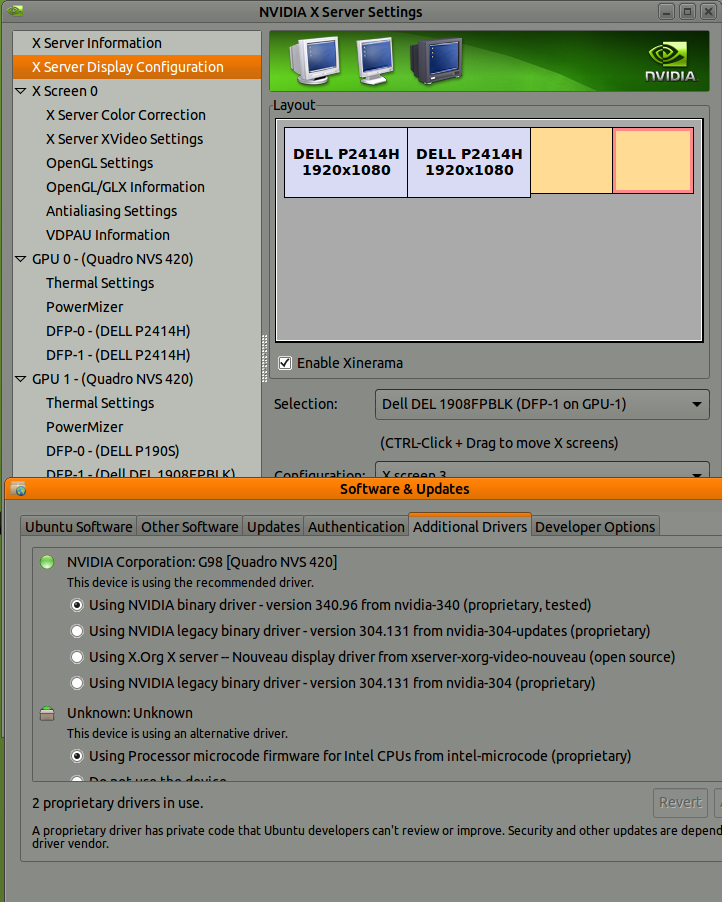722x902 pixels.
Task: Click the NVIDIA logo in the banner
Action: pos(670,62)
